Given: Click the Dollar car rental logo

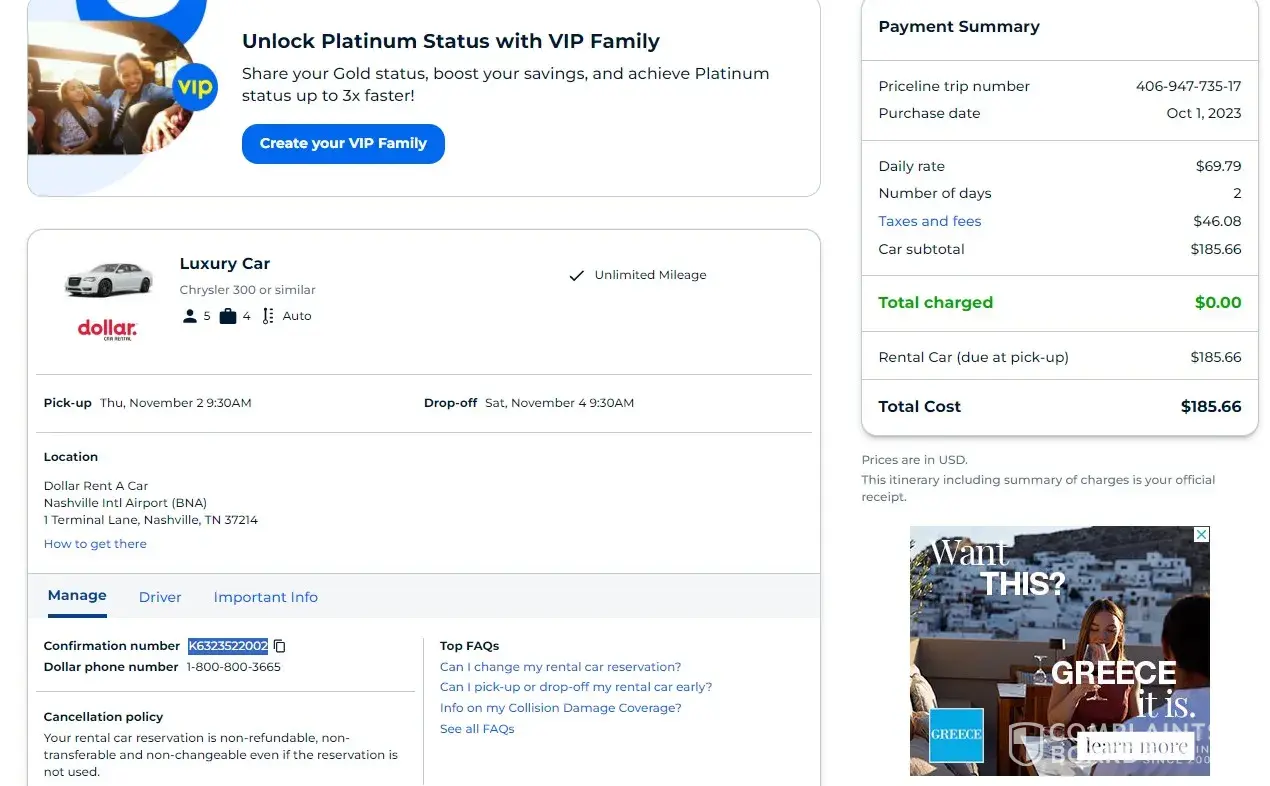Looking at the screenshot, I should (107, 329).
